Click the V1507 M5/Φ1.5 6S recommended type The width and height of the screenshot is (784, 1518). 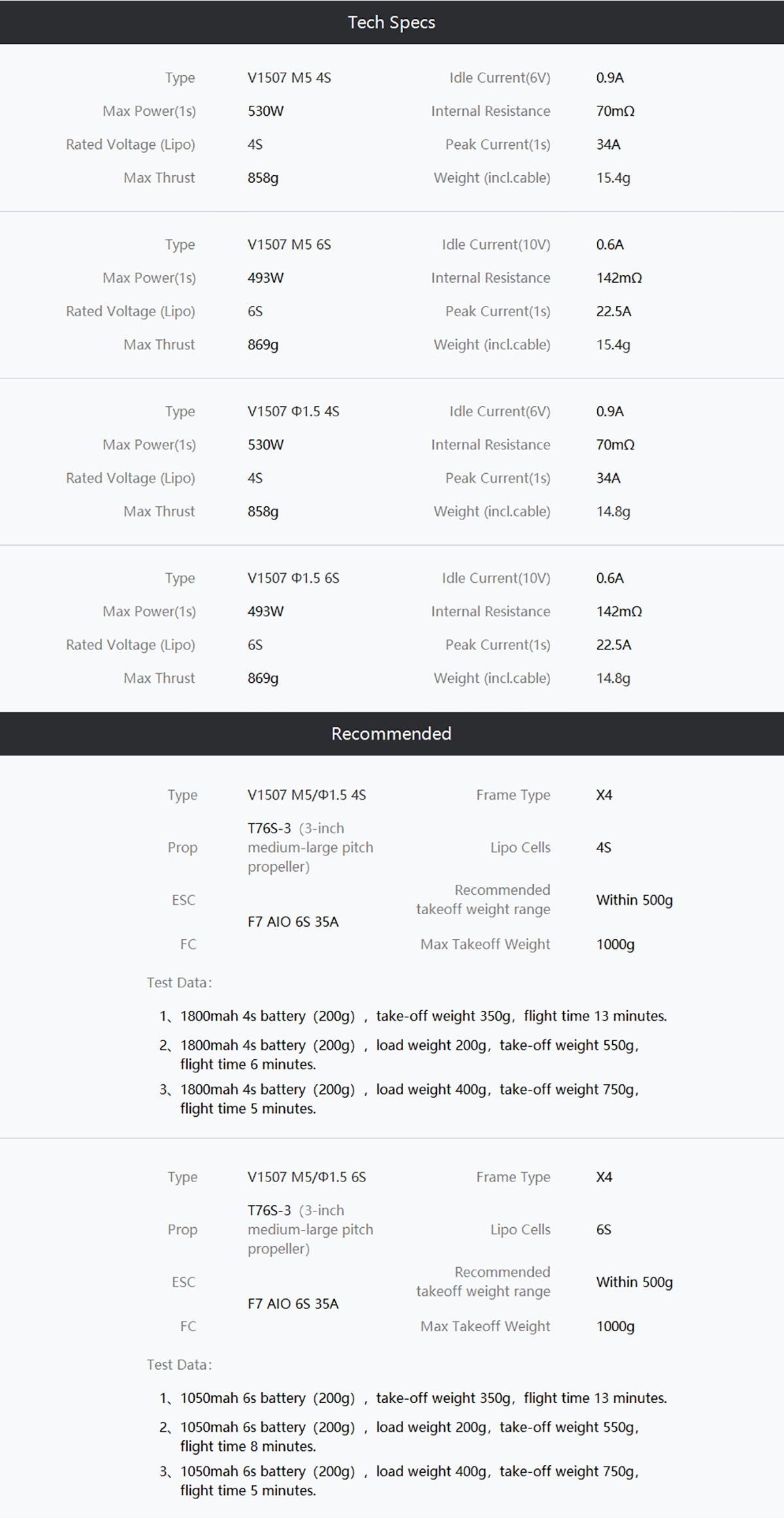306,1177
